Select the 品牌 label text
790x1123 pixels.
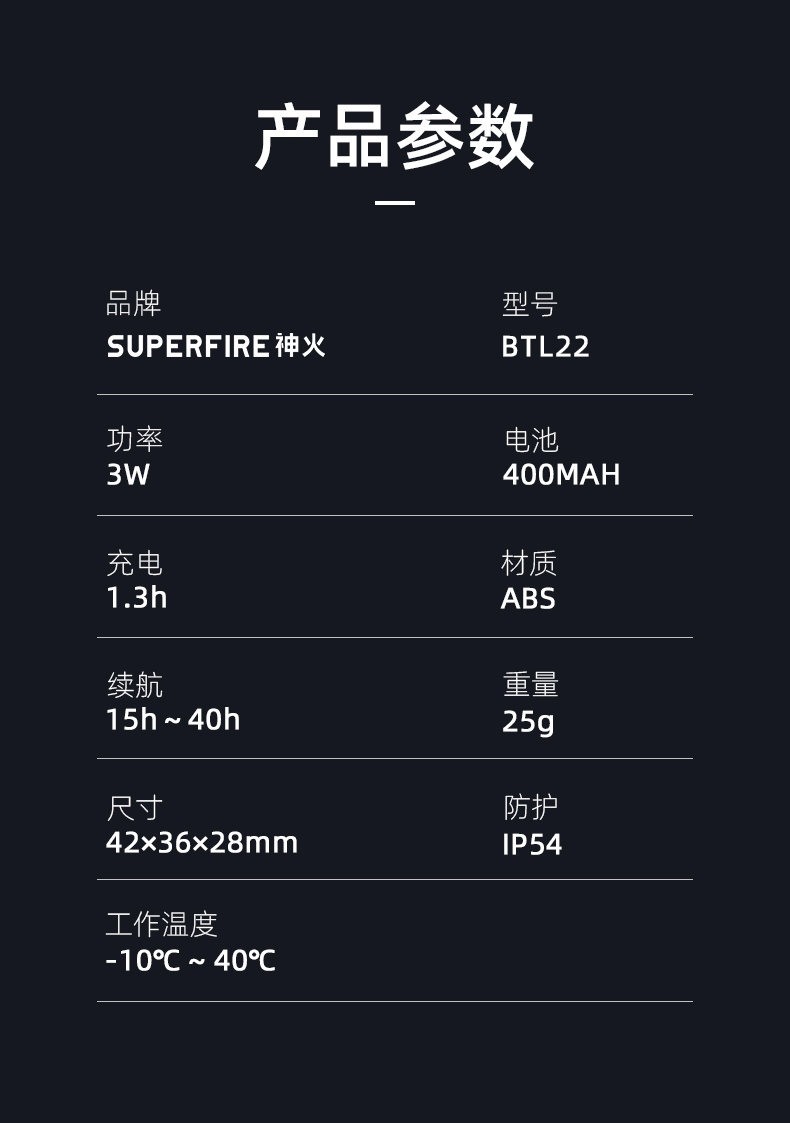tap(133, 303)
